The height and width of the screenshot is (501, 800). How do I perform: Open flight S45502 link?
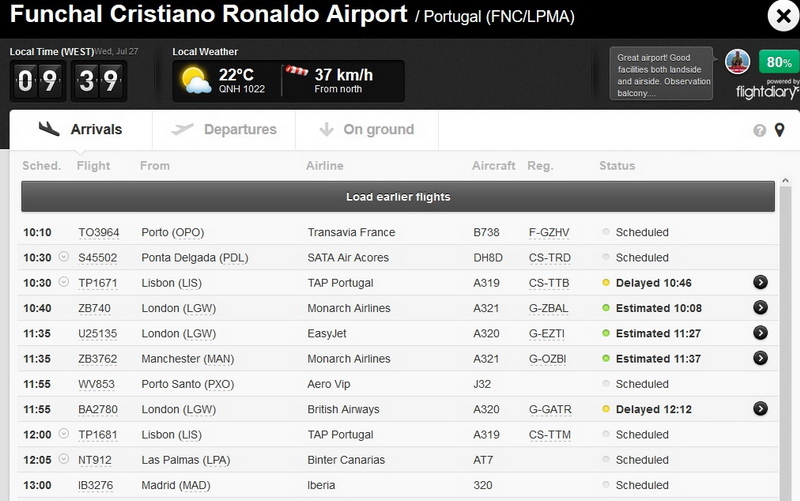[x=97, y=258]
